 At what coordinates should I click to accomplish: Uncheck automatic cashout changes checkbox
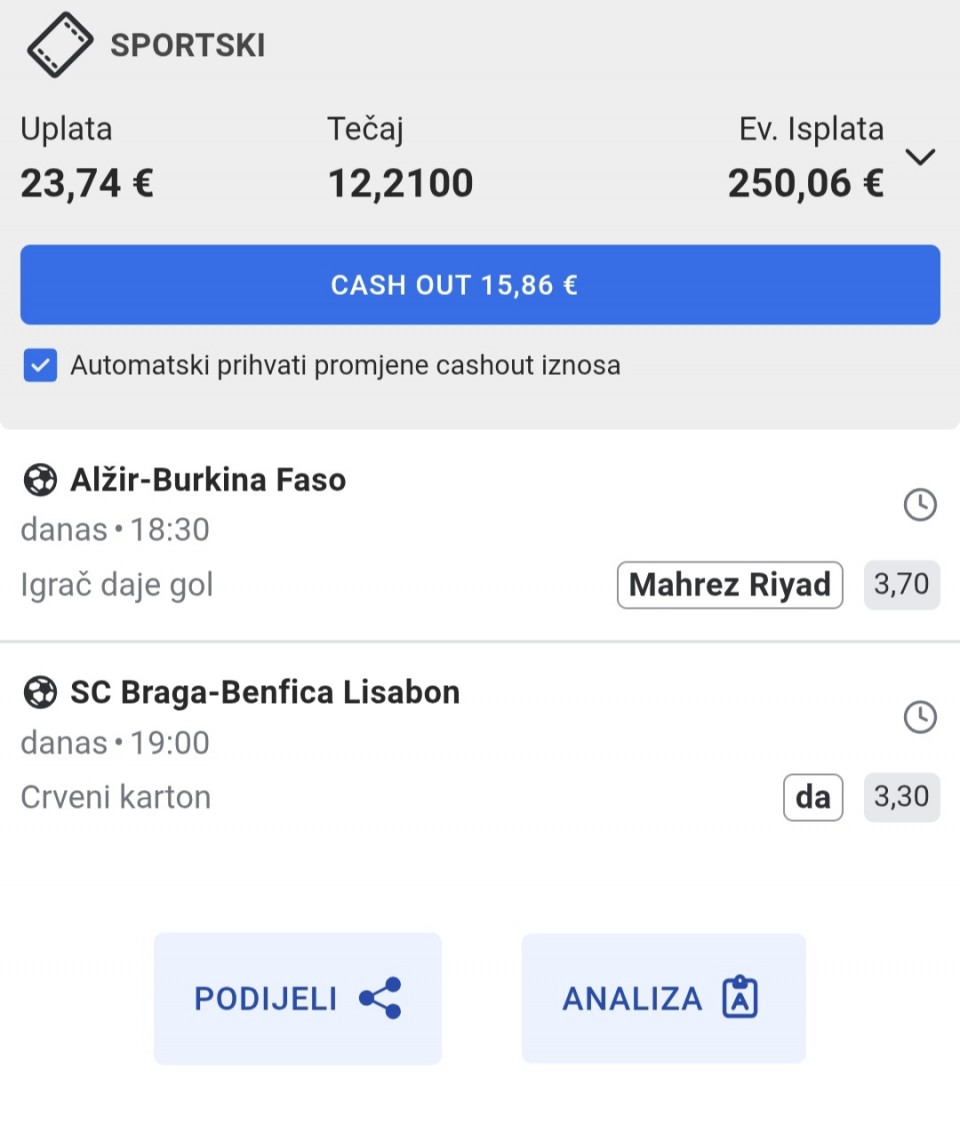[x=40, y=366]
